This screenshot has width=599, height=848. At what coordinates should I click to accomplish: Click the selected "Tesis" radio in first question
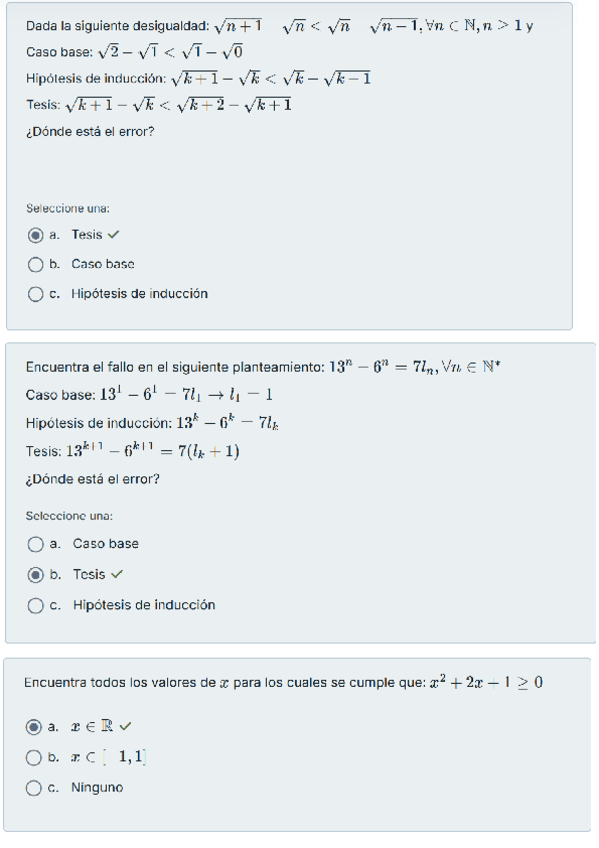35,234
